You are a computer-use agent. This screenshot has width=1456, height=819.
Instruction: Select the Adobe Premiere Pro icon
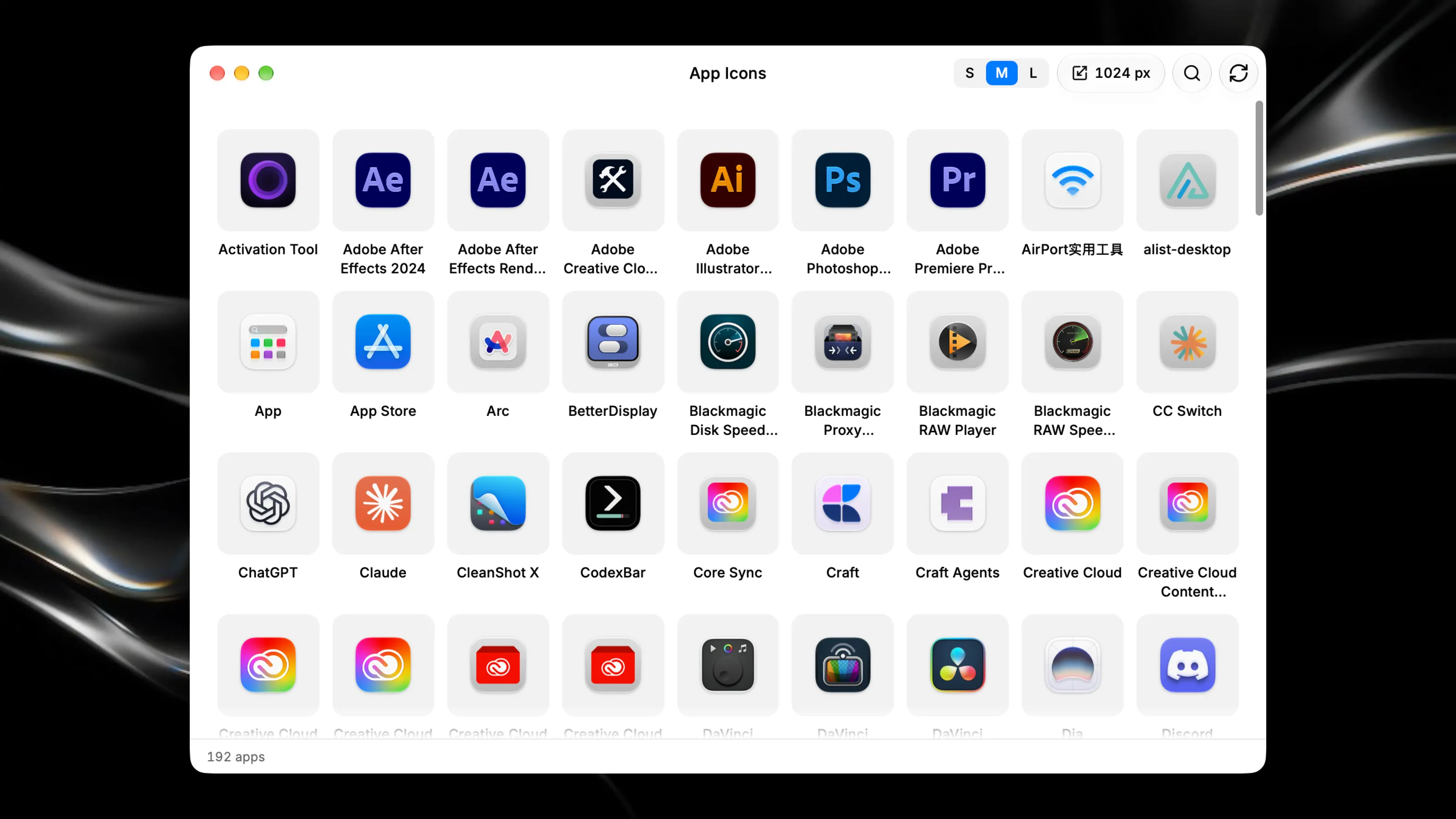click(957, 180)
